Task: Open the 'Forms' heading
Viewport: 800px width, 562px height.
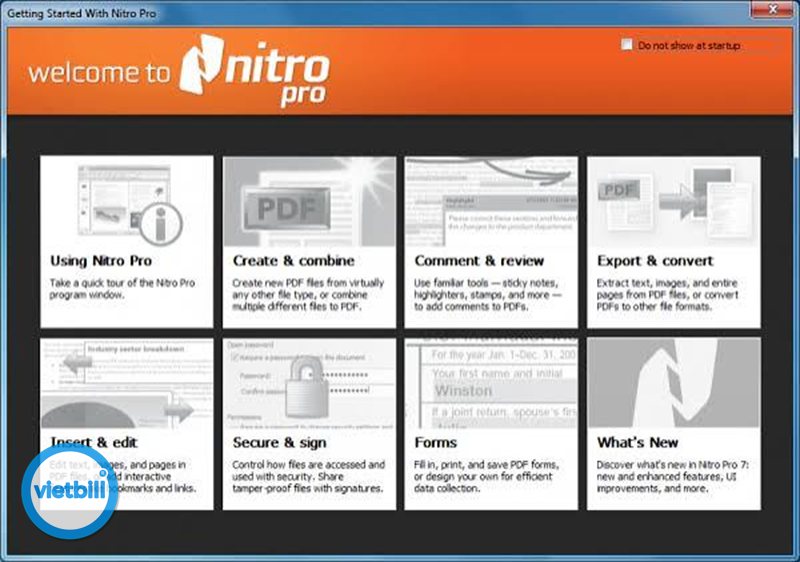Action: 435,442
